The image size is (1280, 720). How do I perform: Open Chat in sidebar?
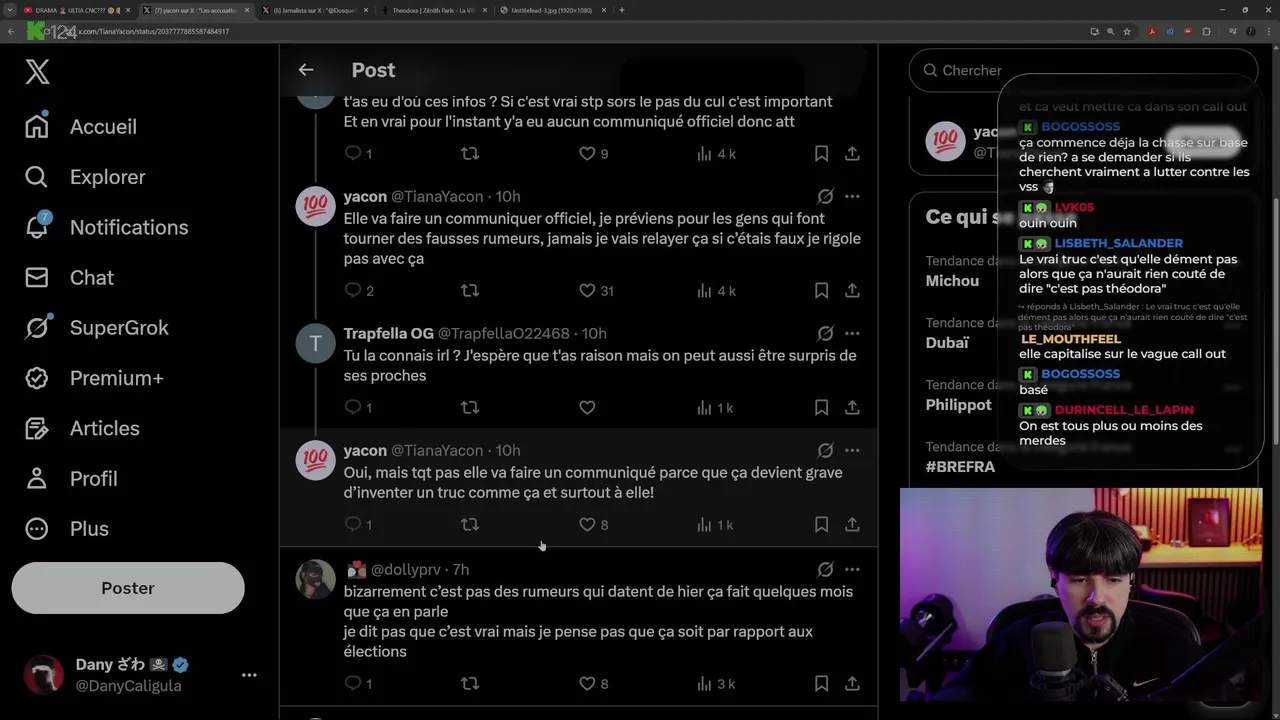coord(69,277)
